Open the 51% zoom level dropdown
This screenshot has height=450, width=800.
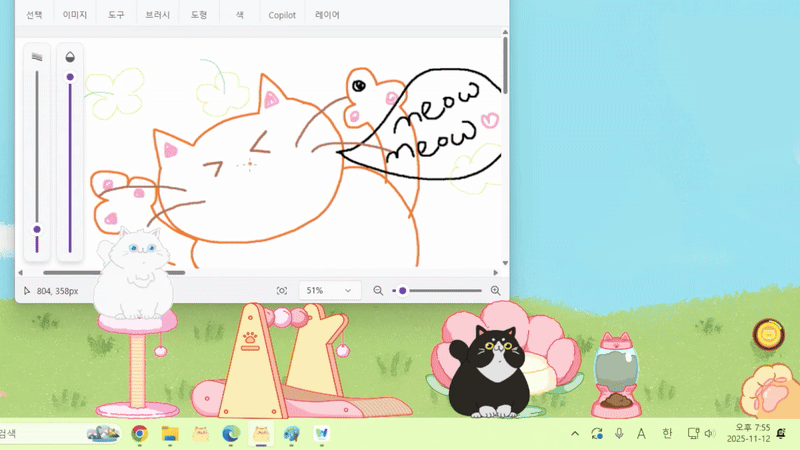click(329, 290)
